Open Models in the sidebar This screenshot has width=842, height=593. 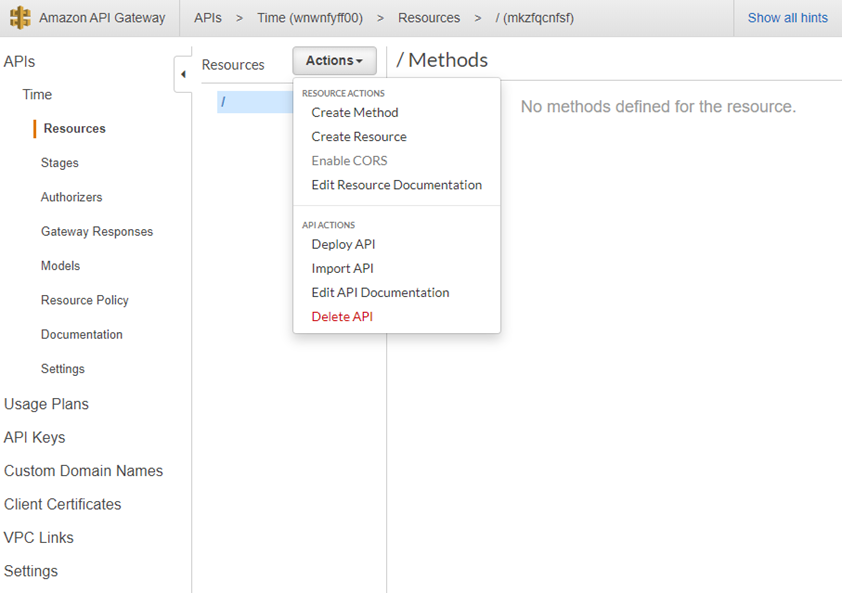click(60, 266)
